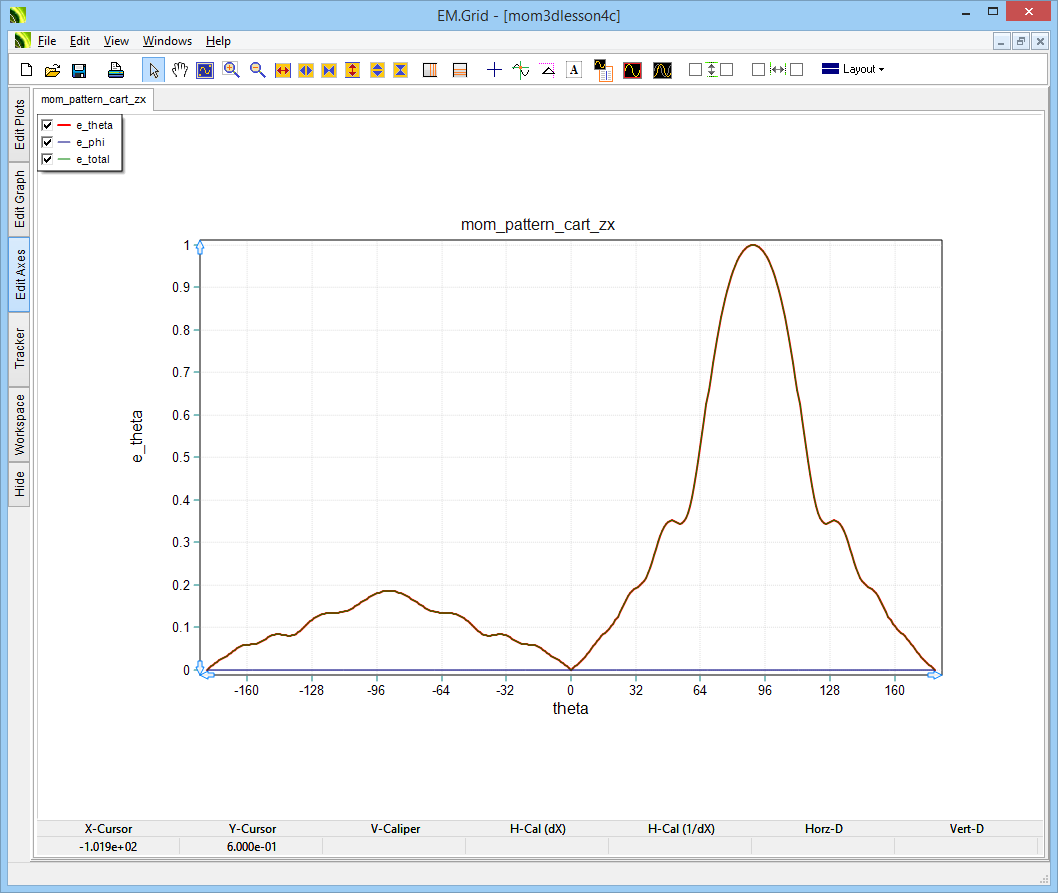Click the top y-axis range handle
Image resolution: width=1058 pixels, height=893 pixels.
[x=200, y=247]
